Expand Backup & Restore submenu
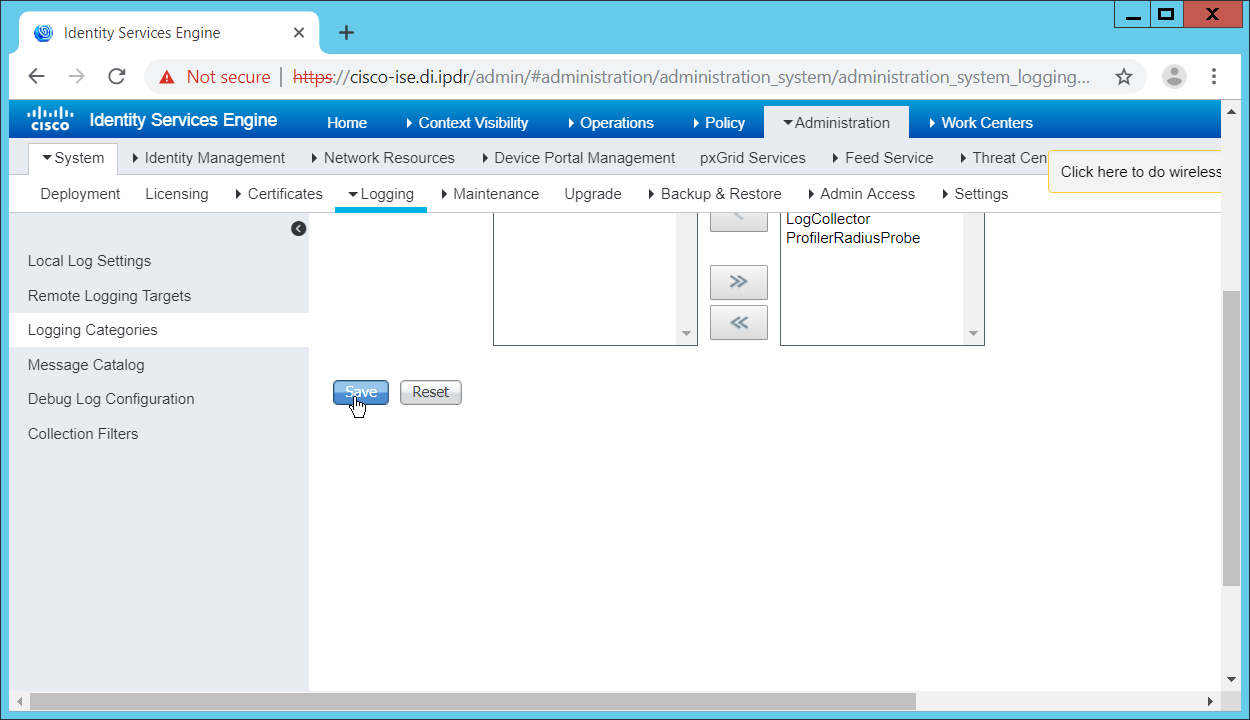The height and width of the screenshot is (720, 1250). [x=714, y=194]
